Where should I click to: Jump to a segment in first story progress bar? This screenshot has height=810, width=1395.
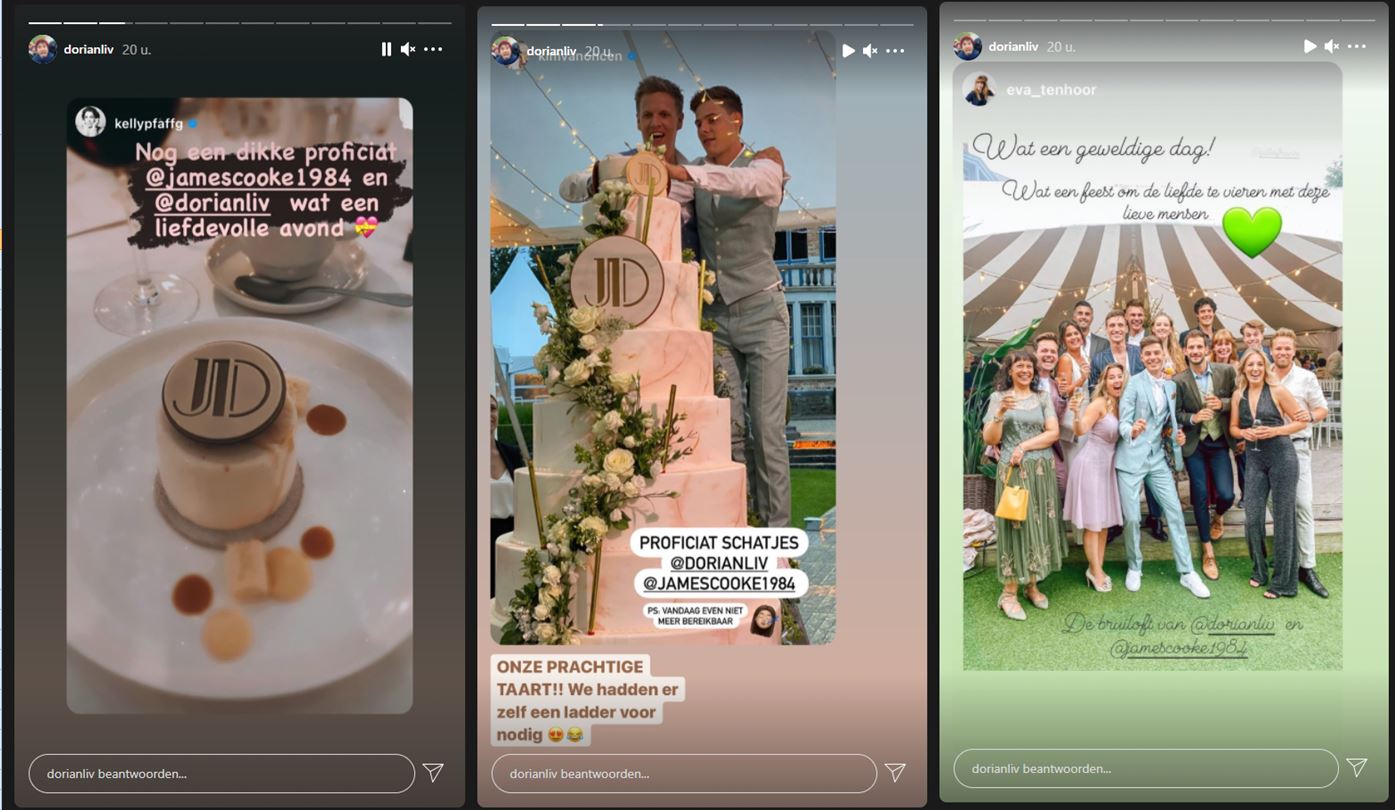click(240, 22)
